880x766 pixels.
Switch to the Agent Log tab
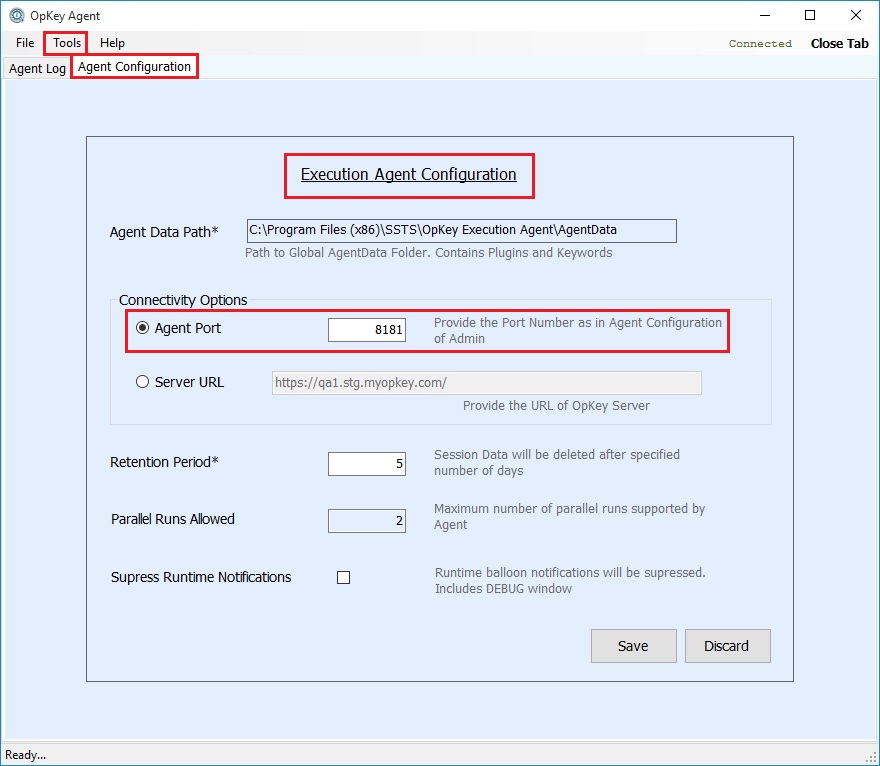pyautogui.click(x=37, y=68)
